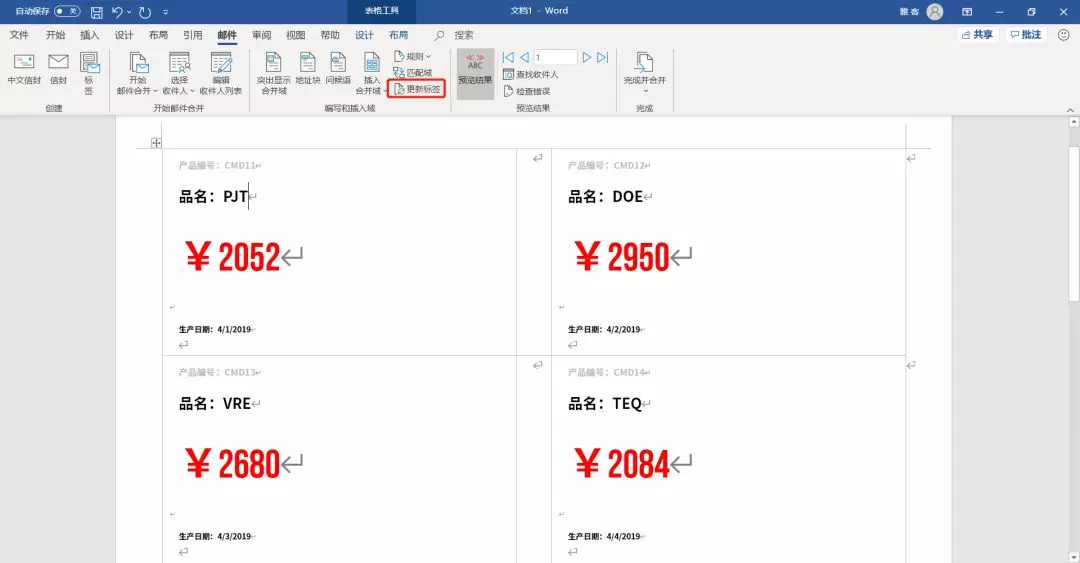
Task: Click the text 品名: DOE
Action: (605, 196)
